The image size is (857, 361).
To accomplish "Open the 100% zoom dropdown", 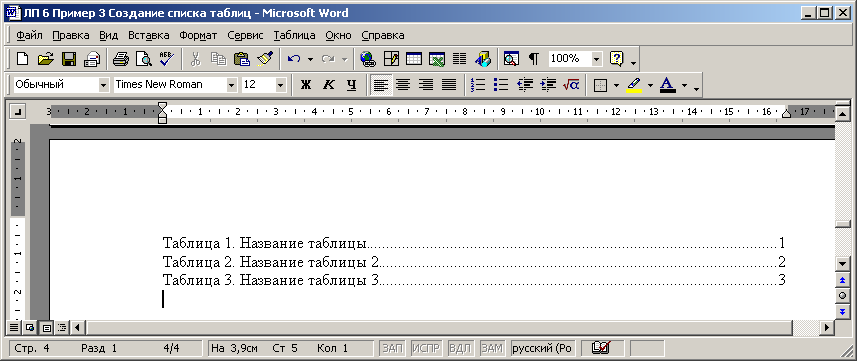I will tap(596, 59).
